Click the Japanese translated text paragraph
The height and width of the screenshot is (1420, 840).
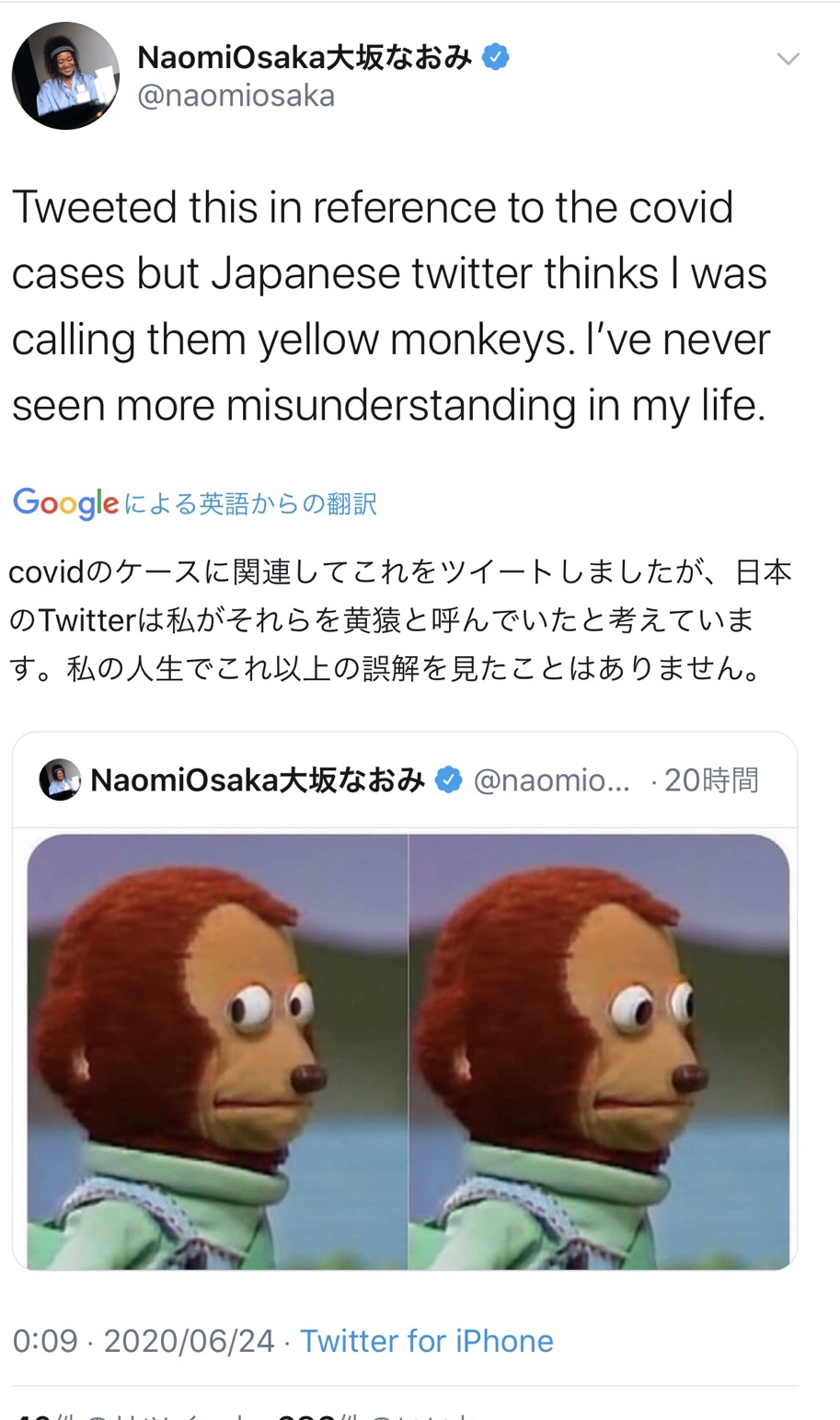[400, 619]
